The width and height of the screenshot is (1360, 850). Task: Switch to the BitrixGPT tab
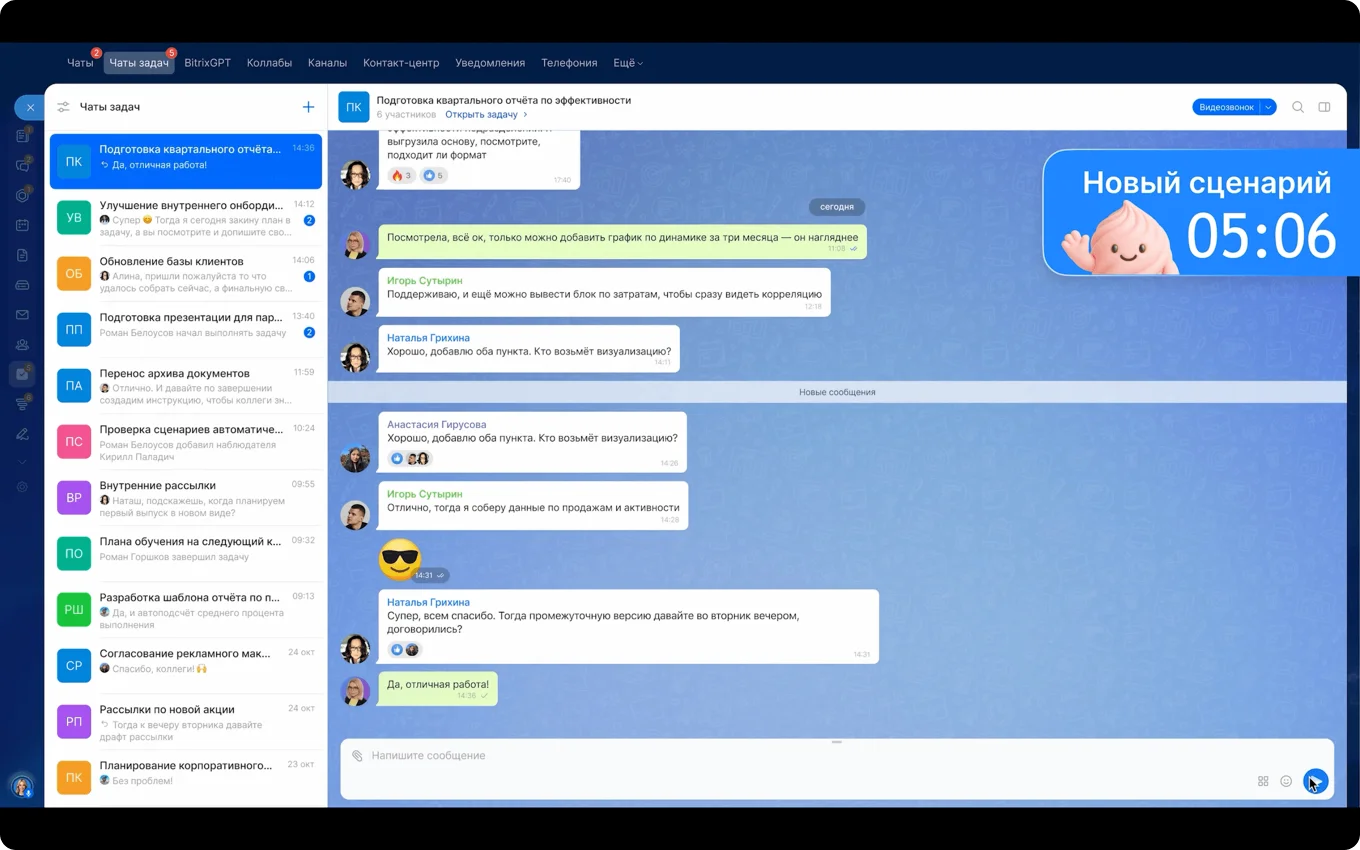[207, 63]
